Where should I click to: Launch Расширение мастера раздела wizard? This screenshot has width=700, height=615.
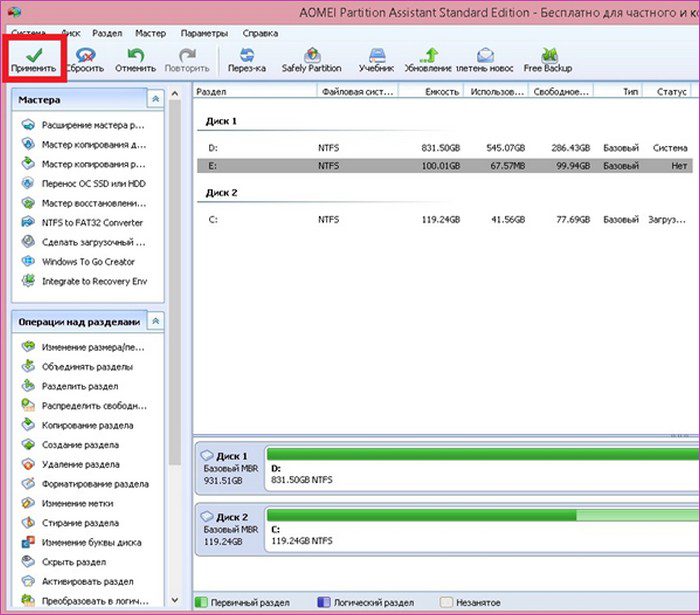pos(83,125)
